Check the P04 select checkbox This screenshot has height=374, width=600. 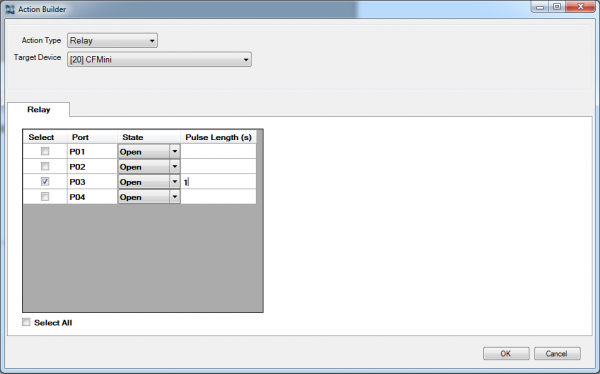pyautogui.click(x=45, y=196)
